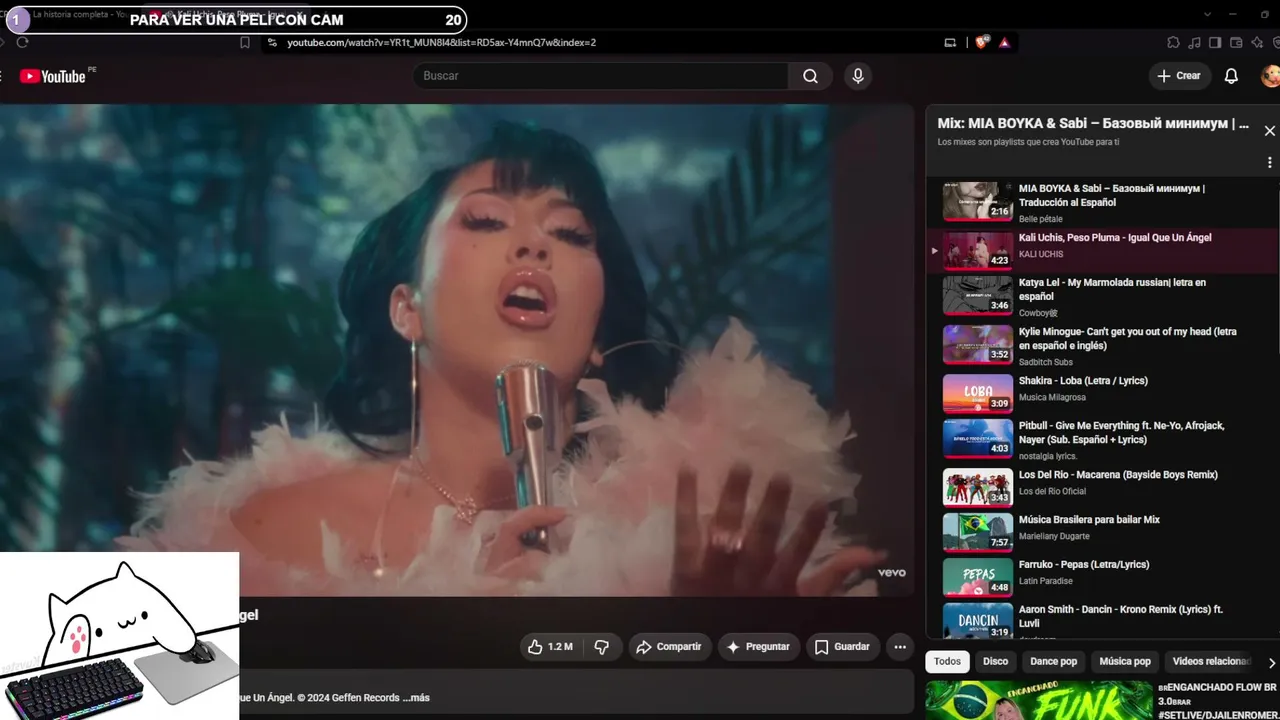Like the video with thumbs up
This screenshot has width=1280, height=720.
pos(535,647)
